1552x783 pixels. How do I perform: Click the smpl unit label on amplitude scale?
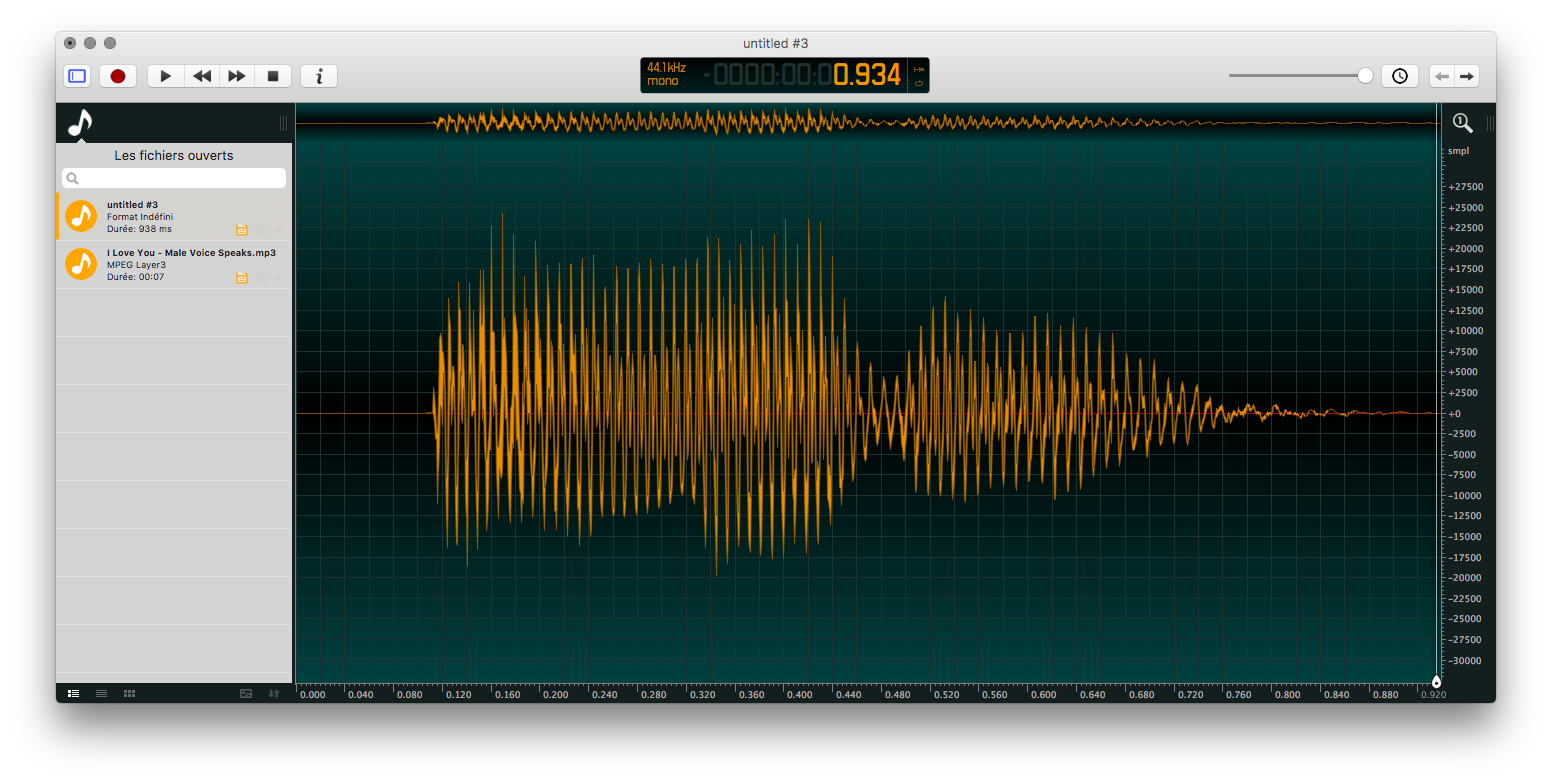1458,151
